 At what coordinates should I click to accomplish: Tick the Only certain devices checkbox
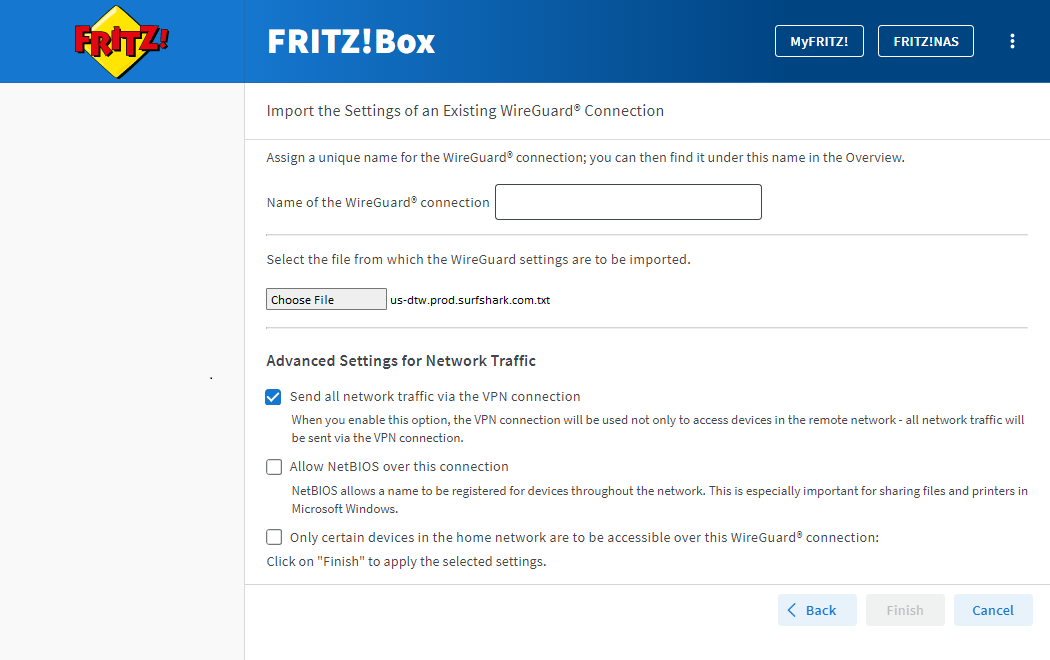(274, 537)
